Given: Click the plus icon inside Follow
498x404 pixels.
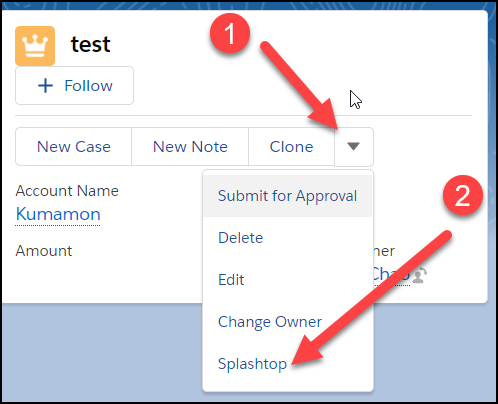Looking at the screenshot, I should (45, 86).
